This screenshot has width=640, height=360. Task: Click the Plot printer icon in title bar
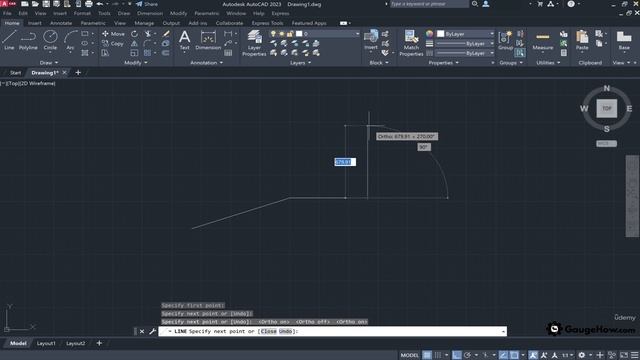(x=89, y=4)
